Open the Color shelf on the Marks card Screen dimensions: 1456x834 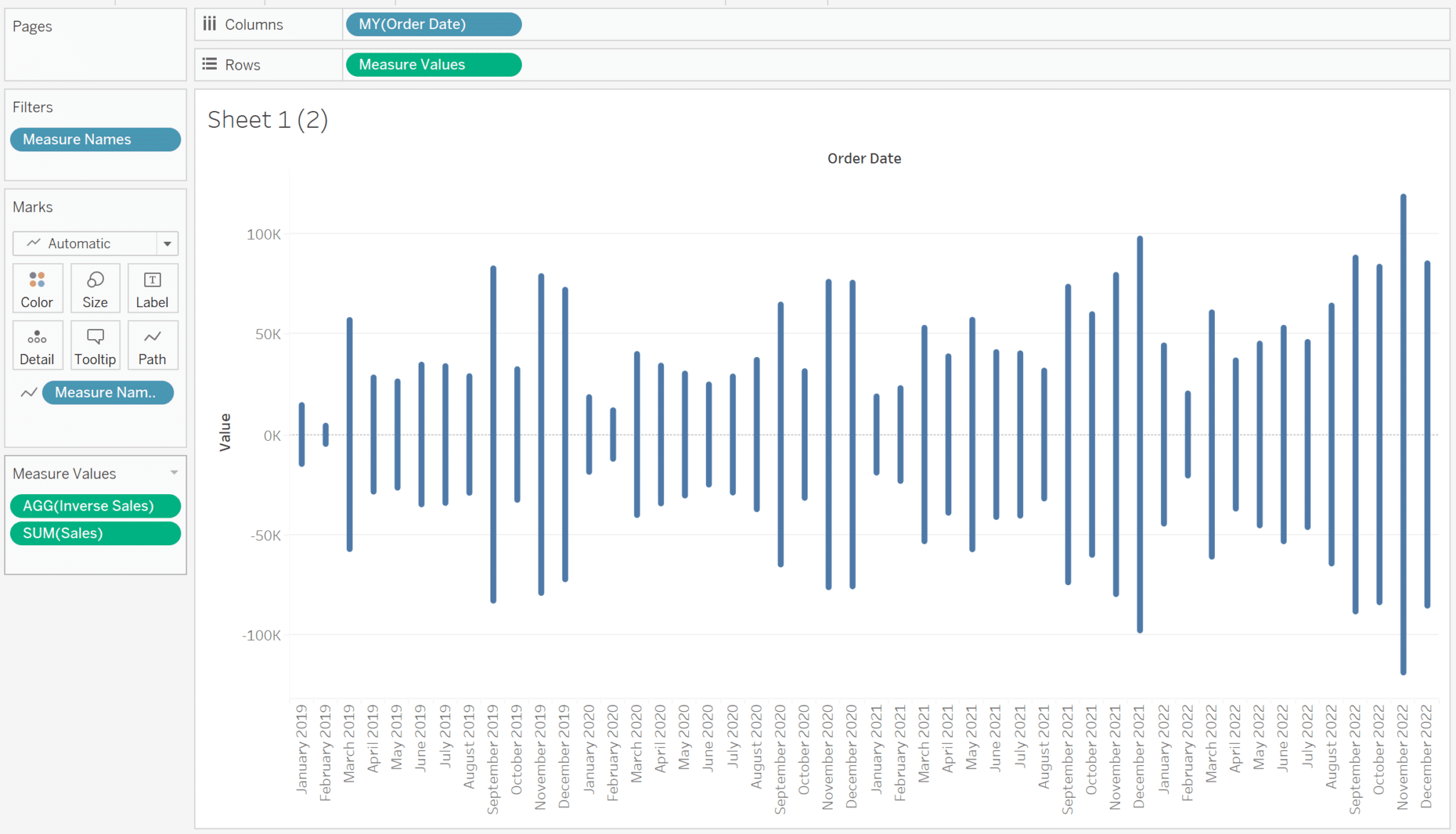37,288
